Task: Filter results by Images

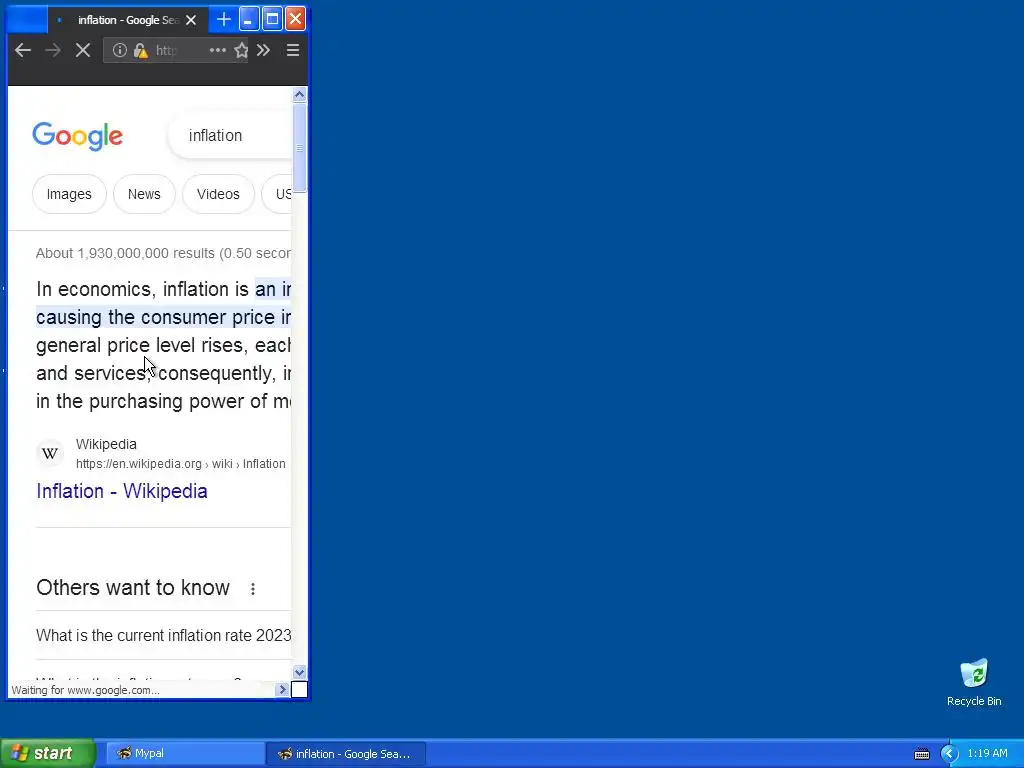Action: (69, 194)
